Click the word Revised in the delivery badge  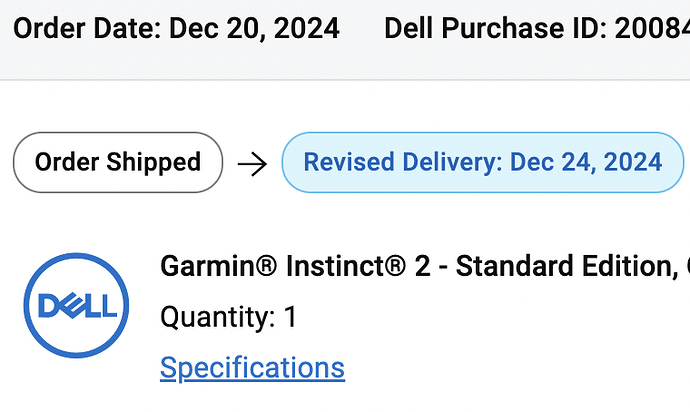pos(349,162)
